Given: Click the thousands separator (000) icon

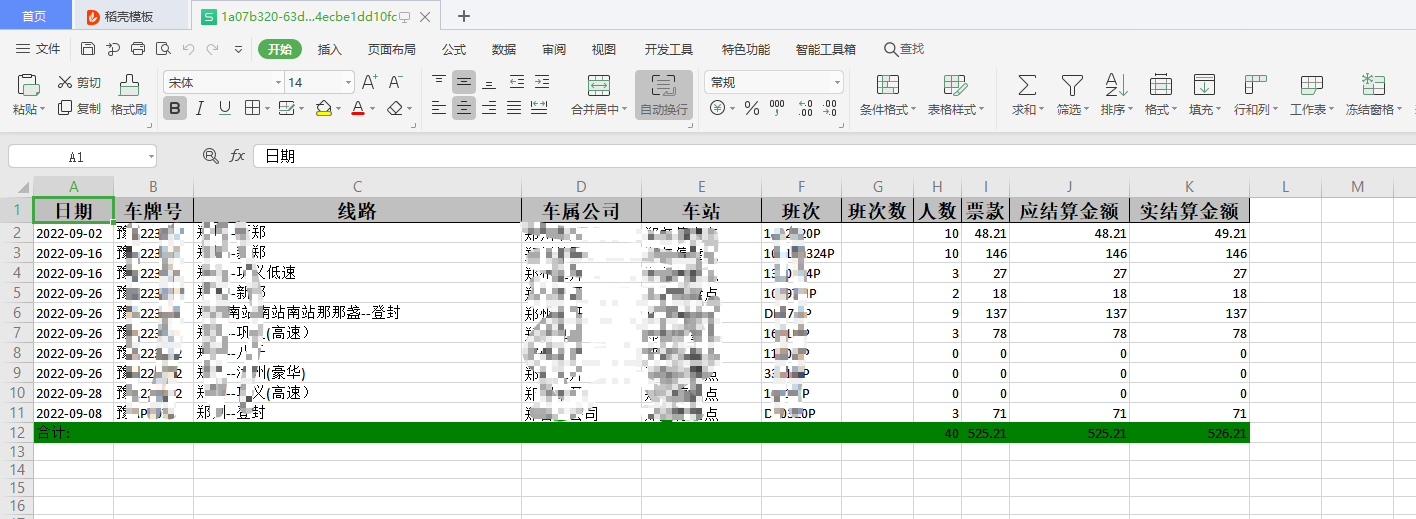Looking at the screenshot, I should point(778,108).
